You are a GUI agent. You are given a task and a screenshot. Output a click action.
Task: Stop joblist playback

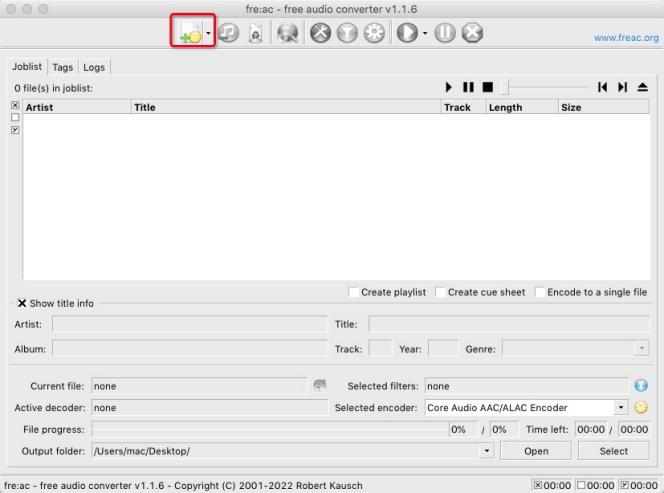pos(488,87)
